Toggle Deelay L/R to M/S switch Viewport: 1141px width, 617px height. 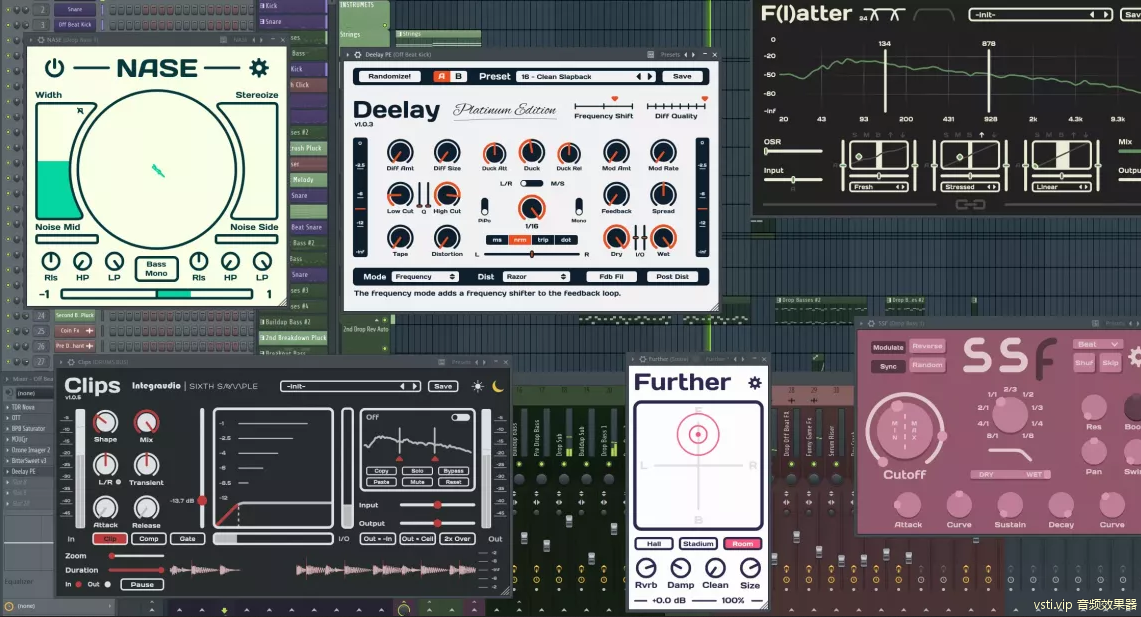[x=531, y=183]
